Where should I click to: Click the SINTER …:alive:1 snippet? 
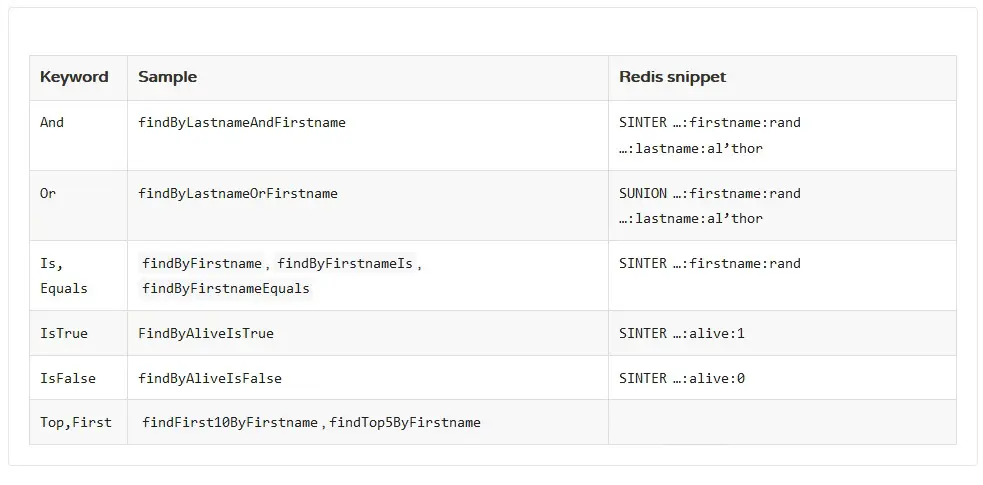pos(682,333)
